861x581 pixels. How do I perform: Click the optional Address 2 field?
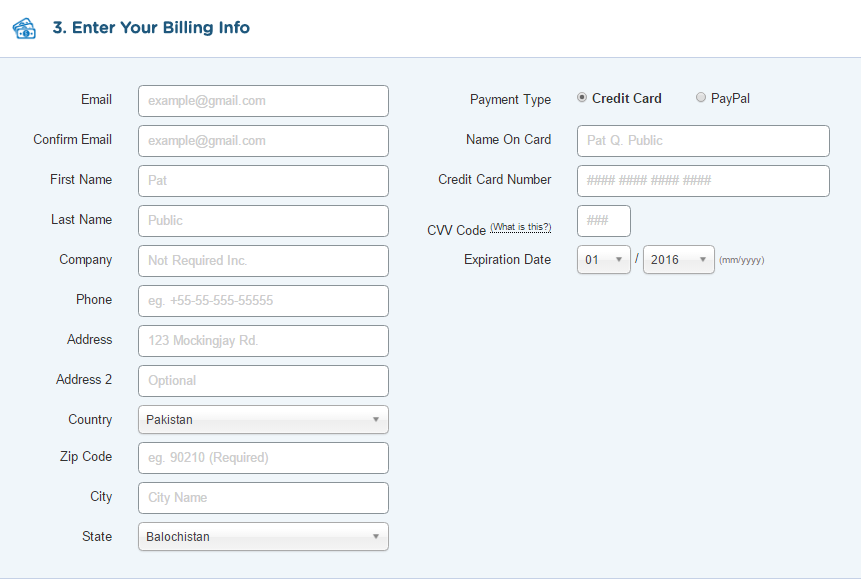point(263,380)
